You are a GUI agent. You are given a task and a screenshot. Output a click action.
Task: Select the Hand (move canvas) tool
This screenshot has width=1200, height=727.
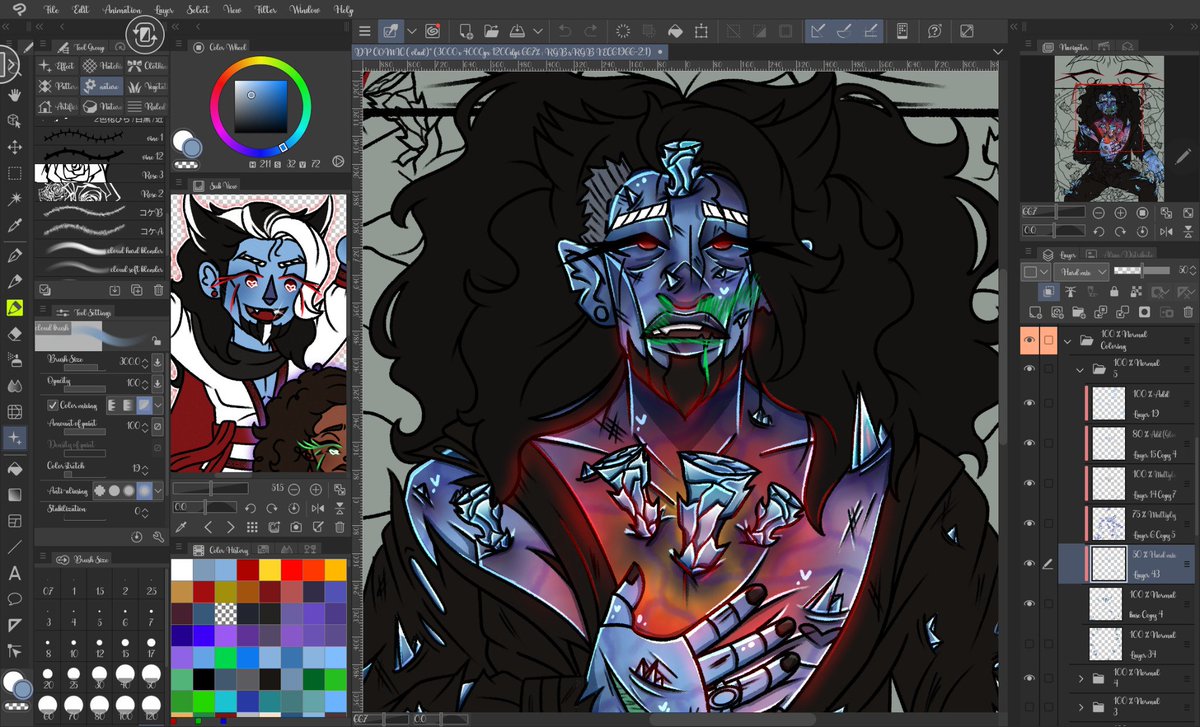[15, 95]
